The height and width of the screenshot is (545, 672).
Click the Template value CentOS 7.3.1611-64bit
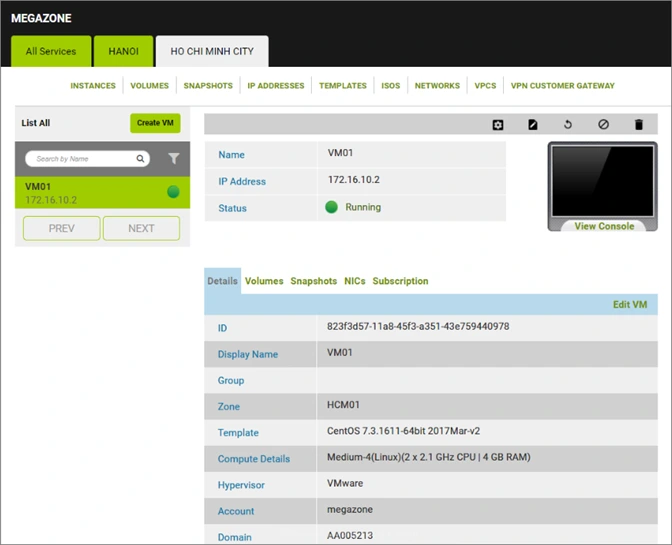click(x=403, y=431)
